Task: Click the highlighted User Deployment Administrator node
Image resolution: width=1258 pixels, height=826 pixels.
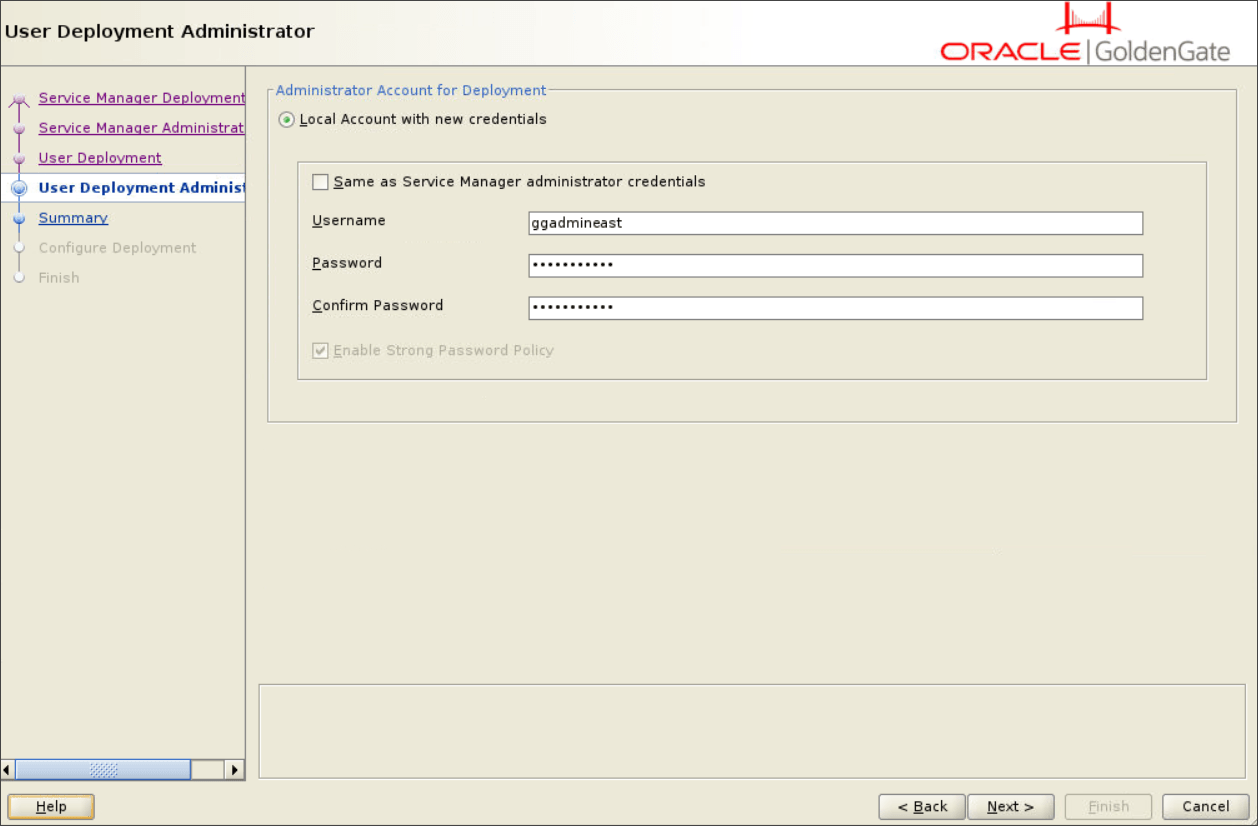Action: [x=20, y=188]
